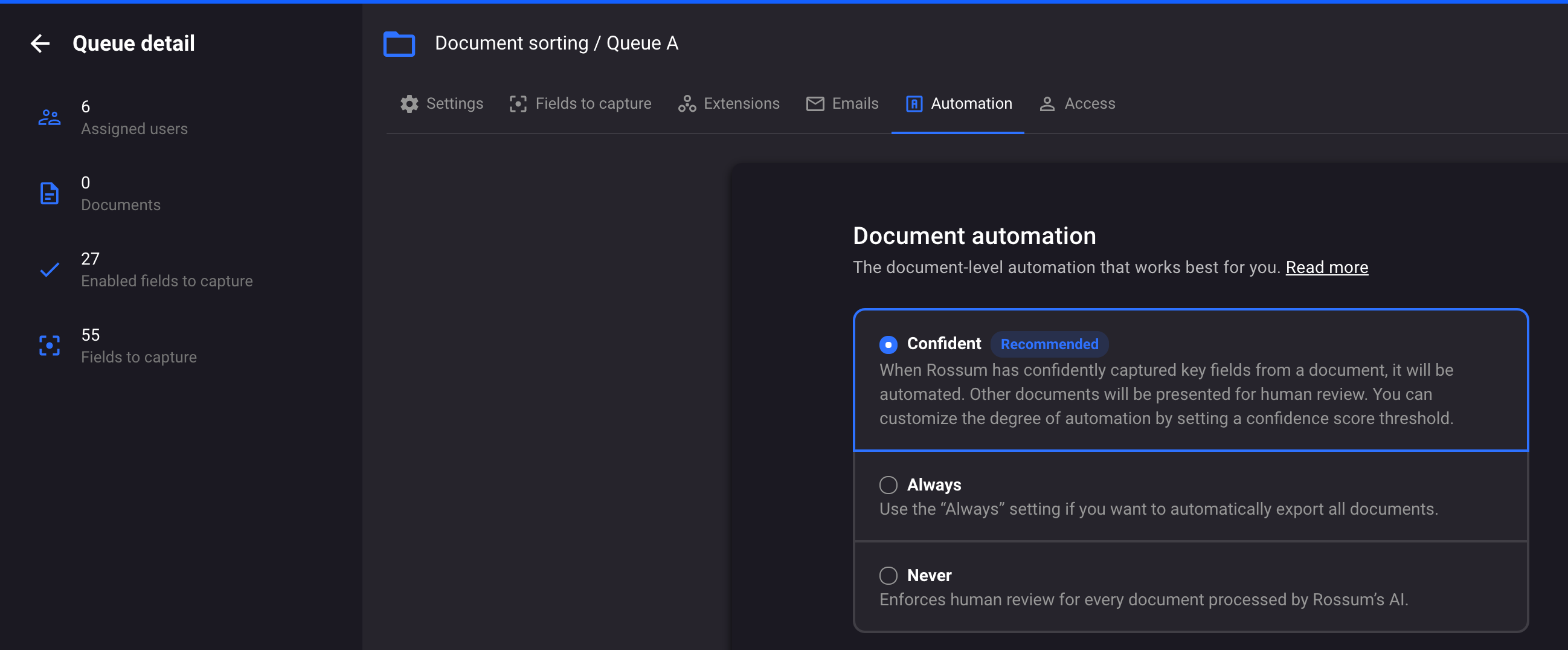Screen dimensions: 1568x650
Task: Click the text "Enforces human review for every document"
Action: tap(1042, 599)
